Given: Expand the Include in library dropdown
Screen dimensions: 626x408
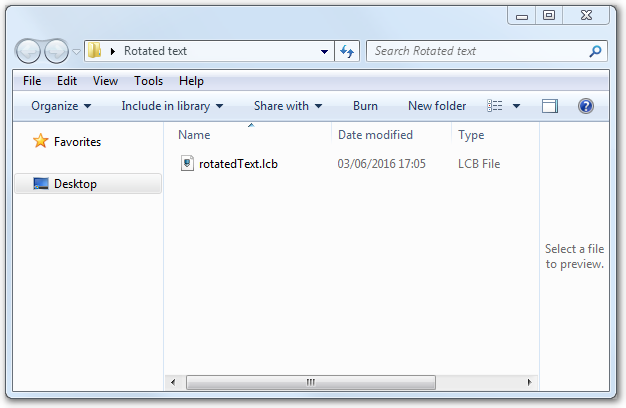Looking at the screenshot, I should 172,106.
